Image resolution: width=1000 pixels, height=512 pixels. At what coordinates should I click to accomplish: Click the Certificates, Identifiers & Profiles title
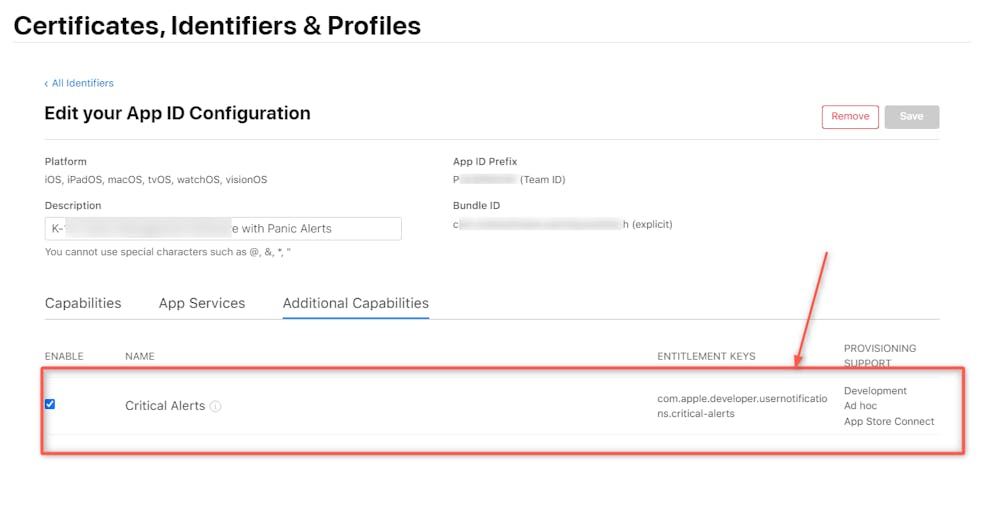[217, 25]
